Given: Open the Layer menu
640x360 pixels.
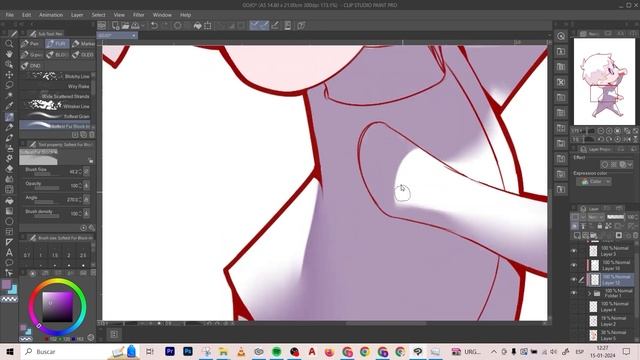Looking at the screenshot, I should (77, 15).
